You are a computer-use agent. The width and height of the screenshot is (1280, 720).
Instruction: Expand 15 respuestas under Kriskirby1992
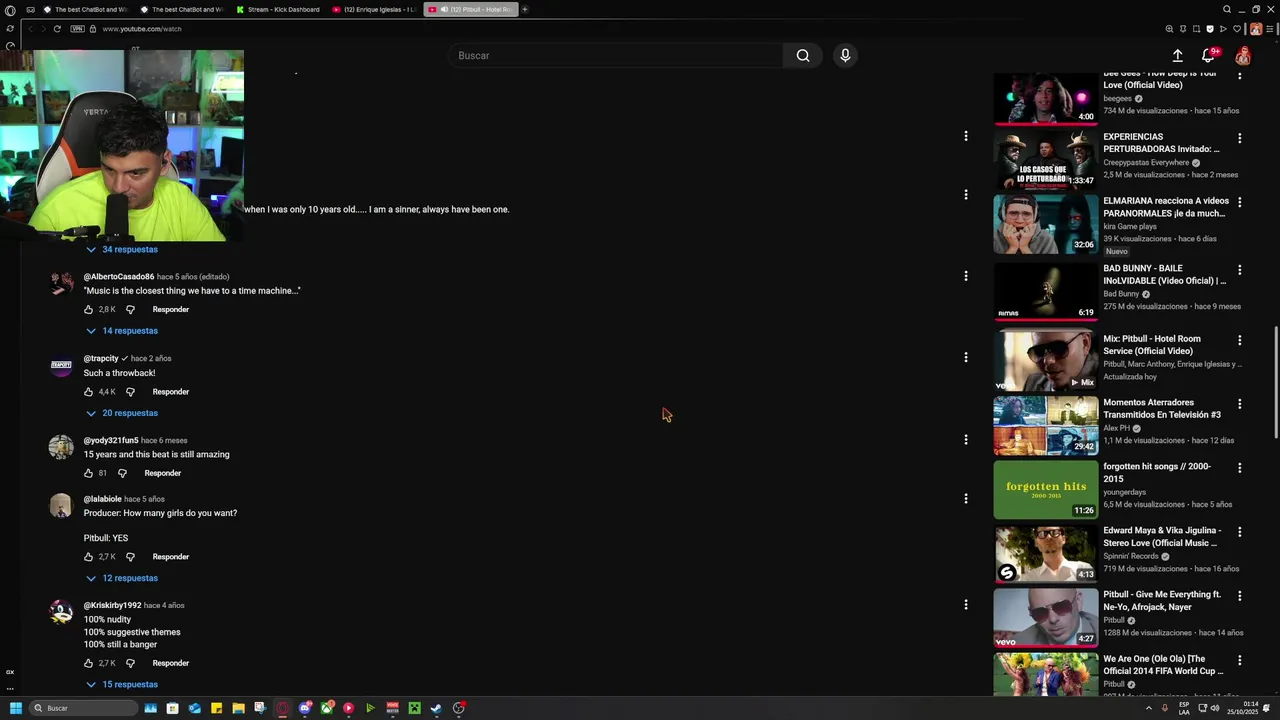click(x=122, y=685)
